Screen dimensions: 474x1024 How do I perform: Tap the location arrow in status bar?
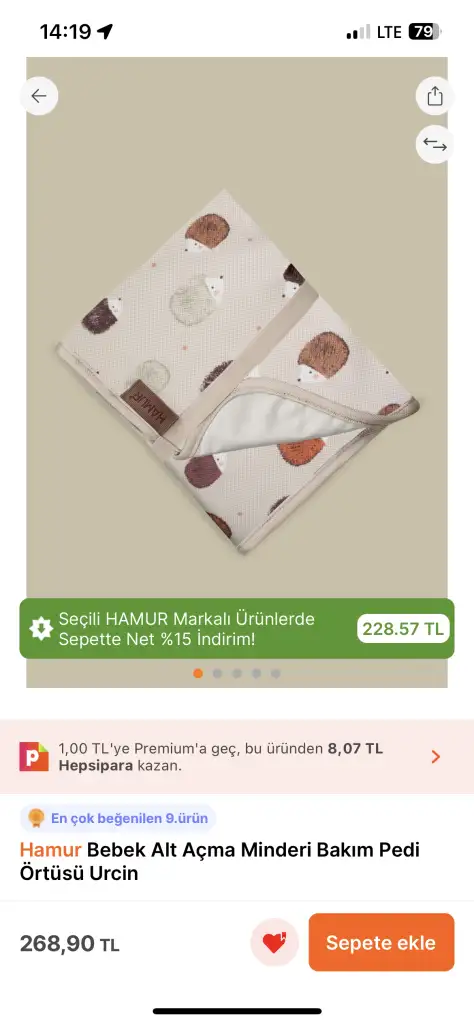(x=104, y=31)
